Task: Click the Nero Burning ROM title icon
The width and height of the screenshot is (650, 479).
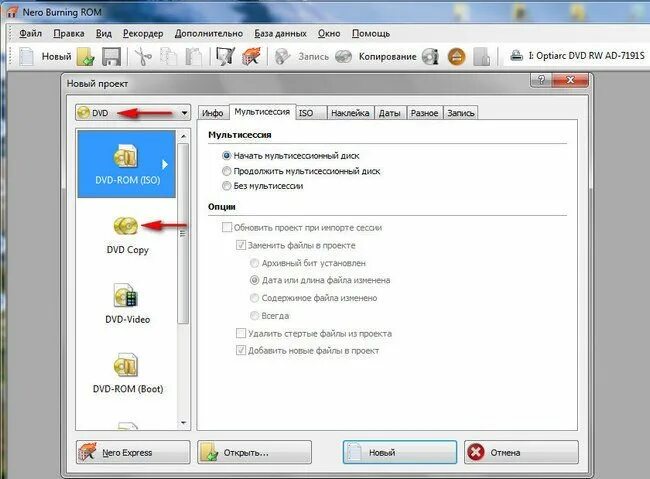Action: (12, 12)
